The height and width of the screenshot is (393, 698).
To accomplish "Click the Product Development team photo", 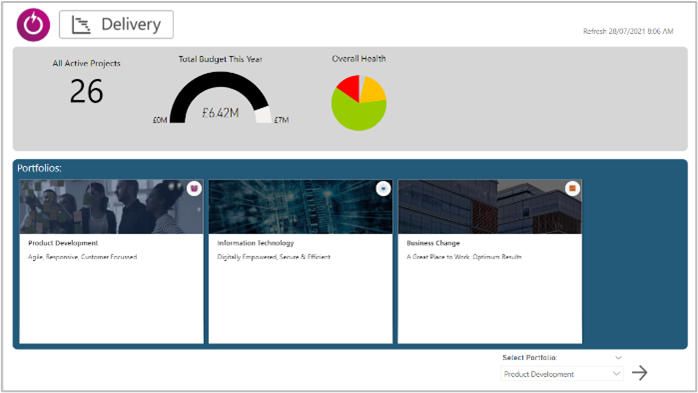I will coord(111,207).
